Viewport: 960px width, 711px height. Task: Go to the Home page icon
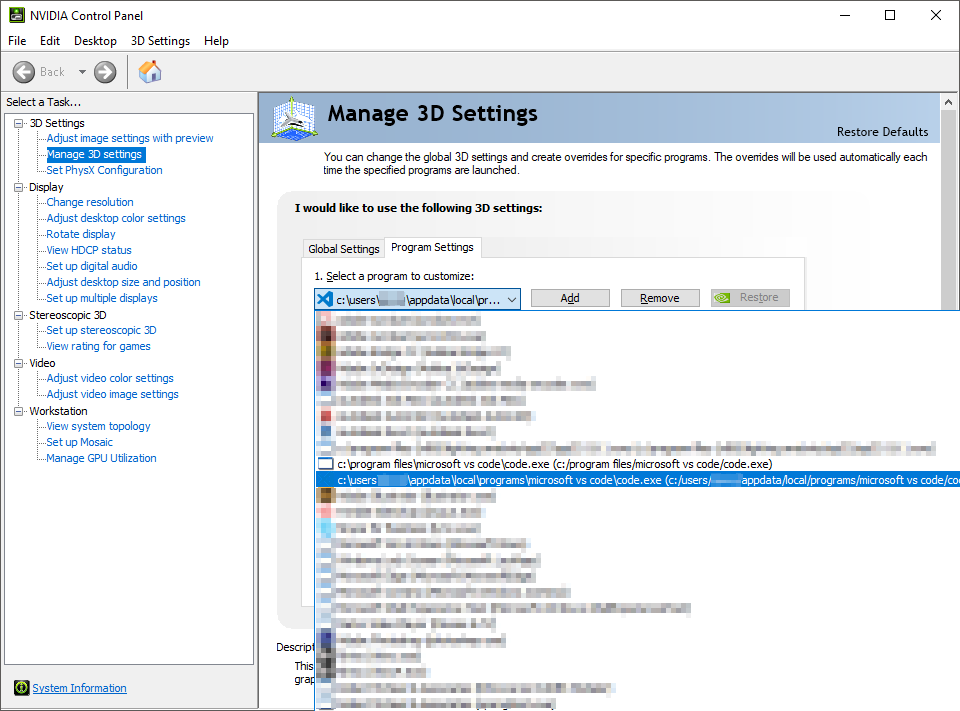pyautogui.click(x=150, y=72)
